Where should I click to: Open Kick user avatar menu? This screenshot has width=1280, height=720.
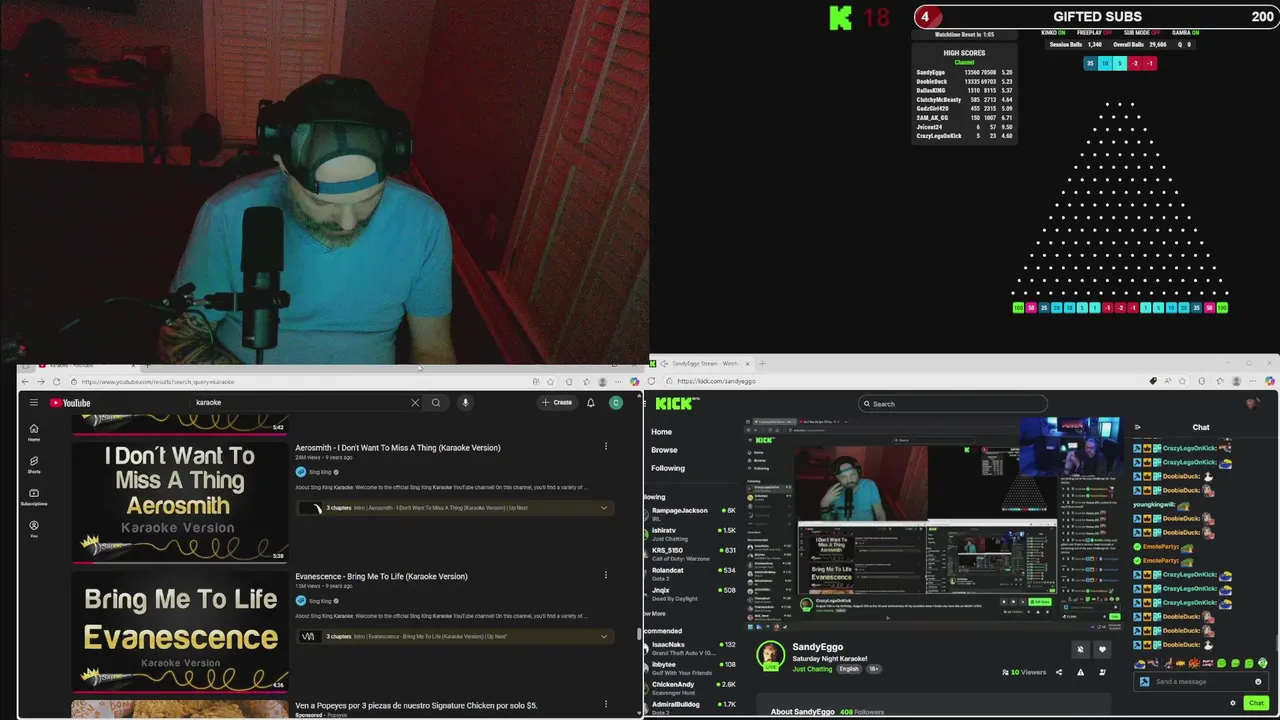[1252, 404]
